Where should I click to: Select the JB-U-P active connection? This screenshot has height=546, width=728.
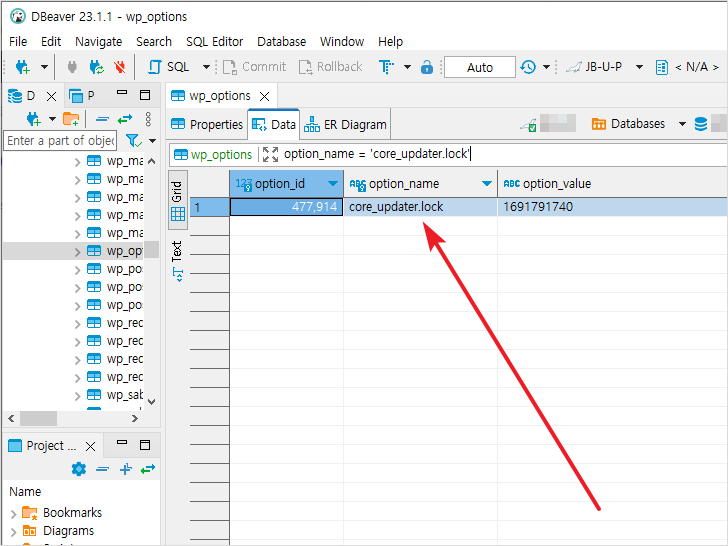click(x=595, y=67)
